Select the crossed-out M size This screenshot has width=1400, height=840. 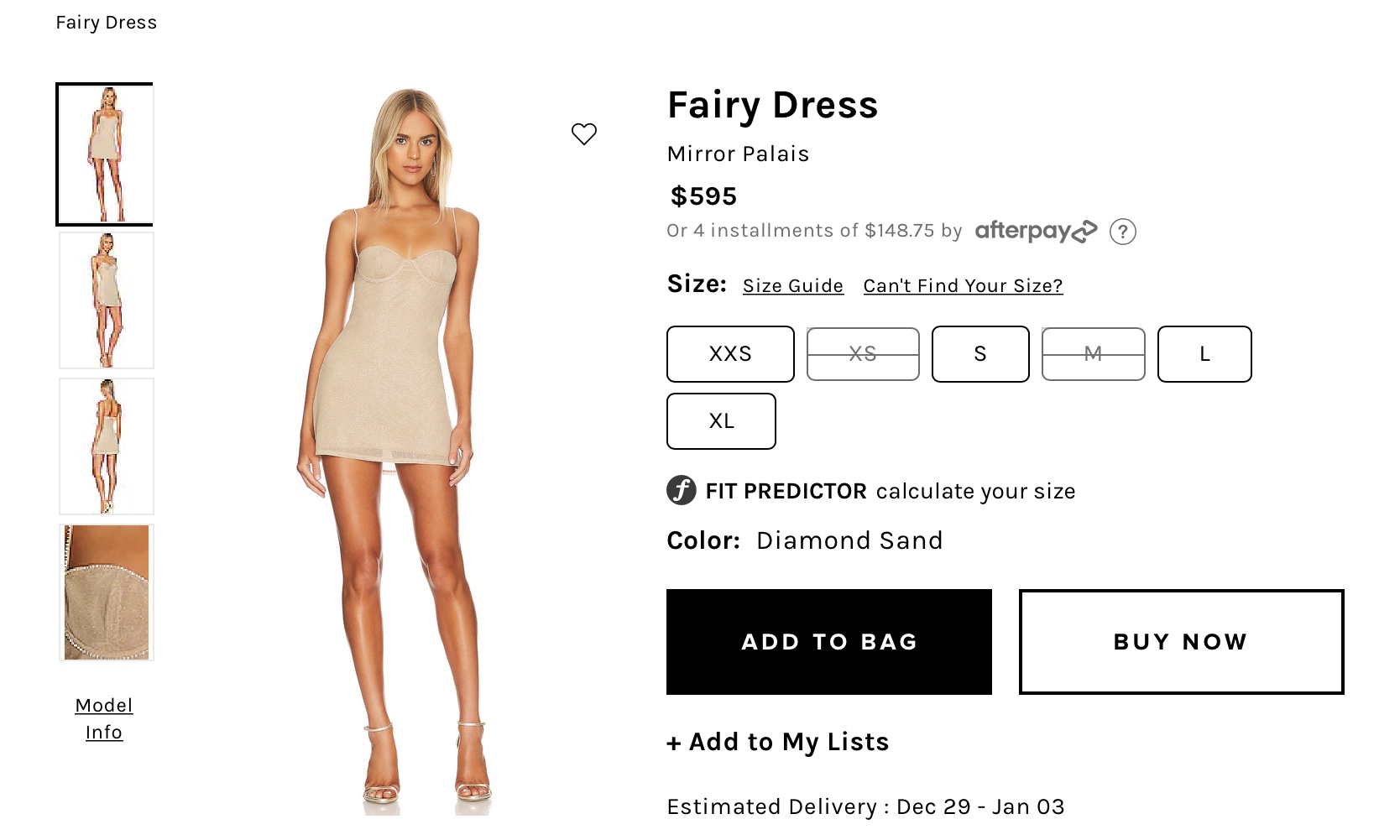[1093, 354]
